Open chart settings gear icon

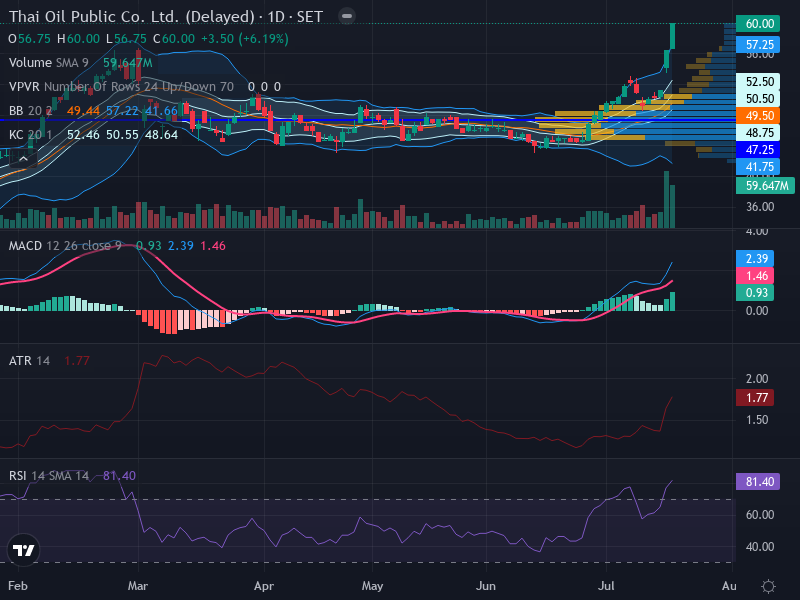(x=768, y=586)
